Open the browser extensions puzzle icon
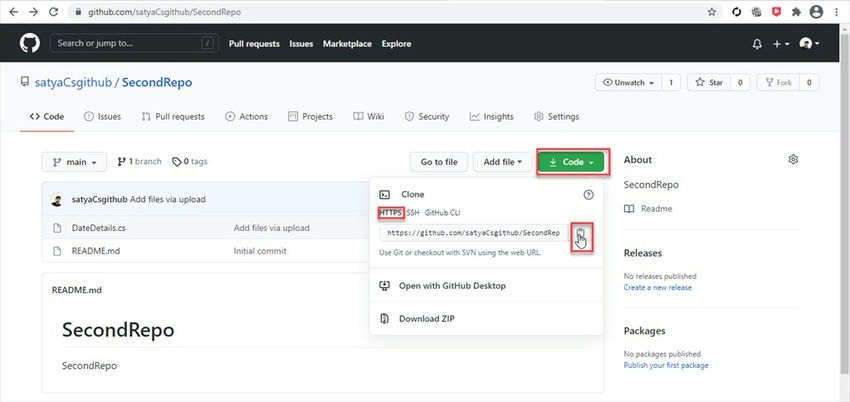 (796, 12)
